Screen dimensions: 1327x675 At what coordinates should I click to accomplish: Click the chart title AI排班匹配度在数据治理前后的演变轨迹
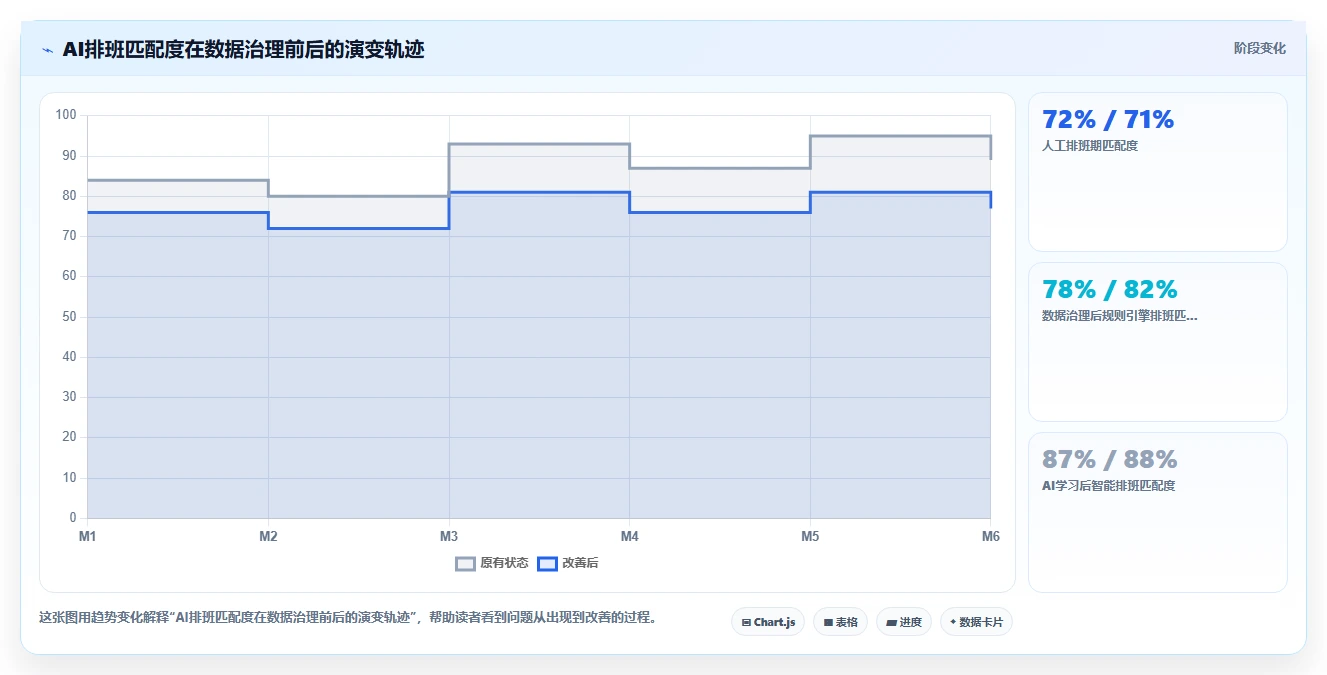point(243,50)
